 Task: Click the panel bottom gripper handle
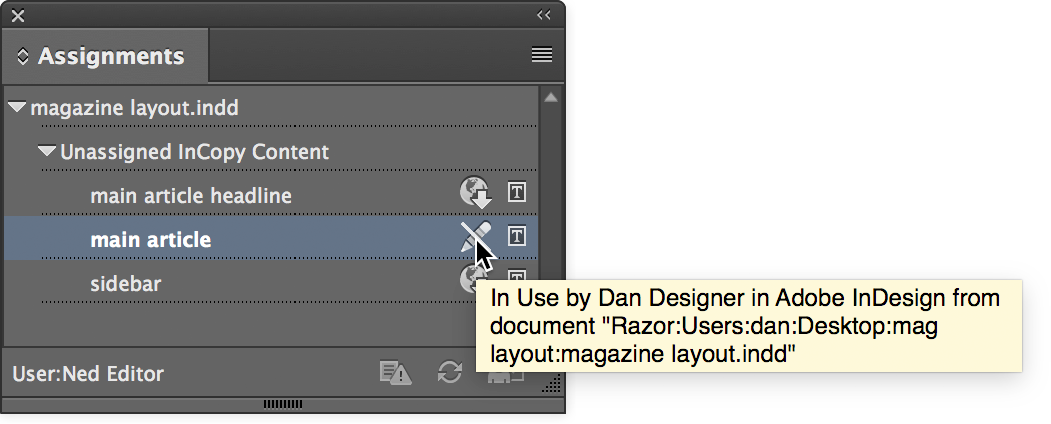tap(283, 404)
